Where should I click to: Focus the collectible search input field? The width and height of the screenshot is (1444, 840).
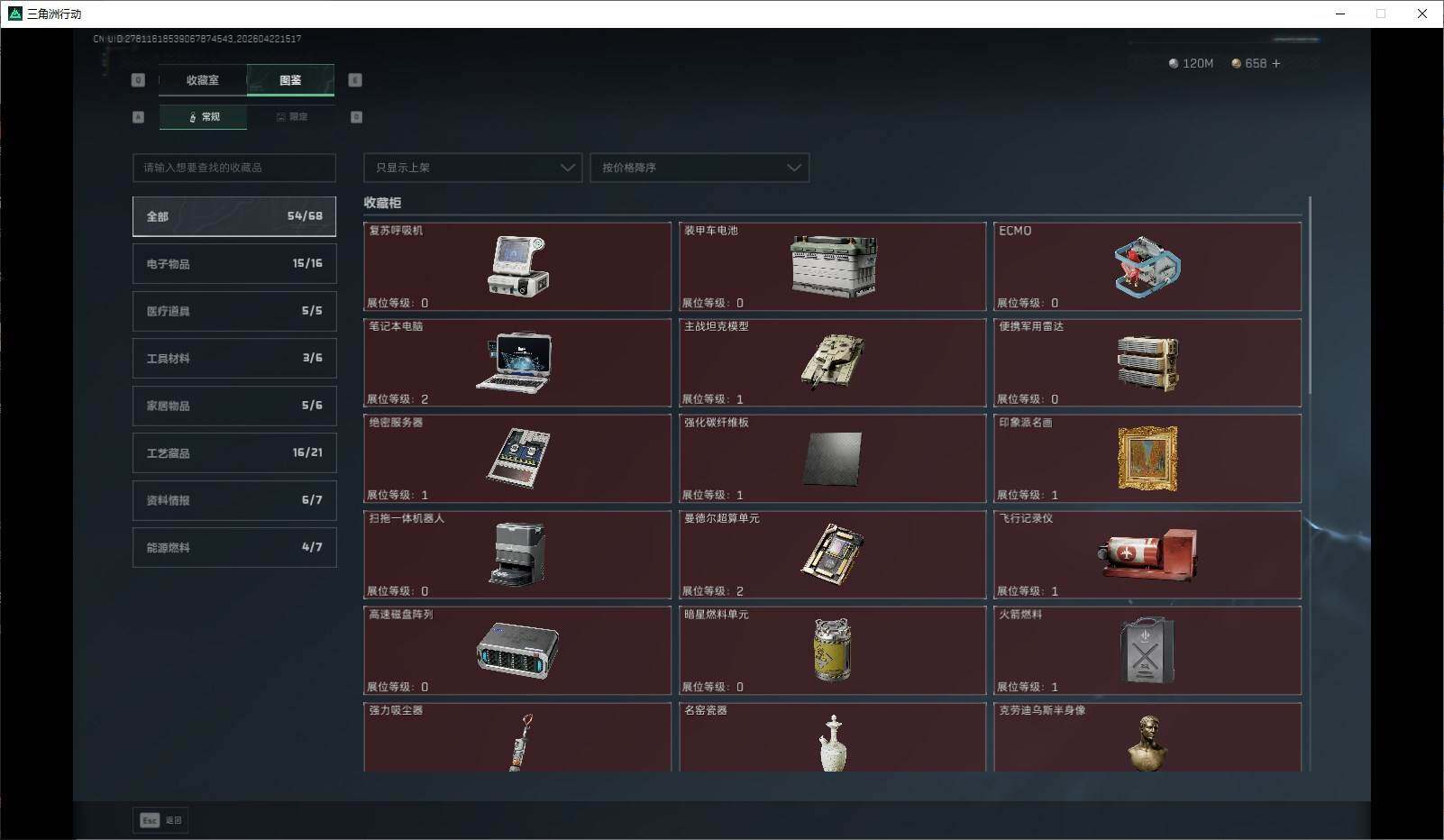click(234, 168)
